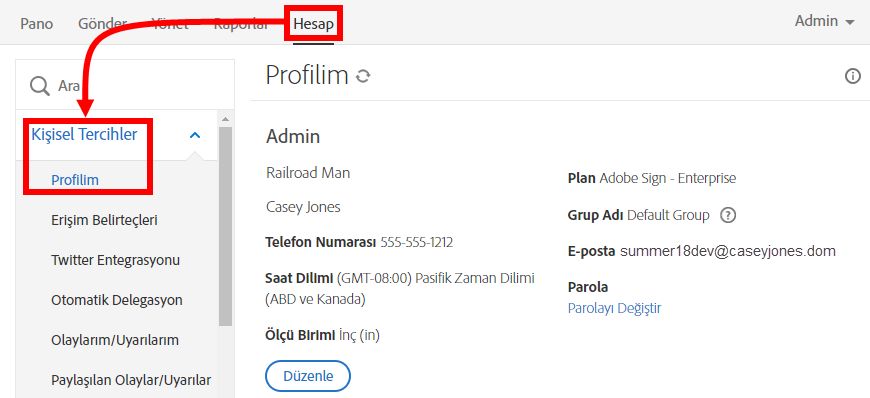Open Twitter Entegrasyonu settings
Screen dimensions: 870x398
click(x=115, y=260)
